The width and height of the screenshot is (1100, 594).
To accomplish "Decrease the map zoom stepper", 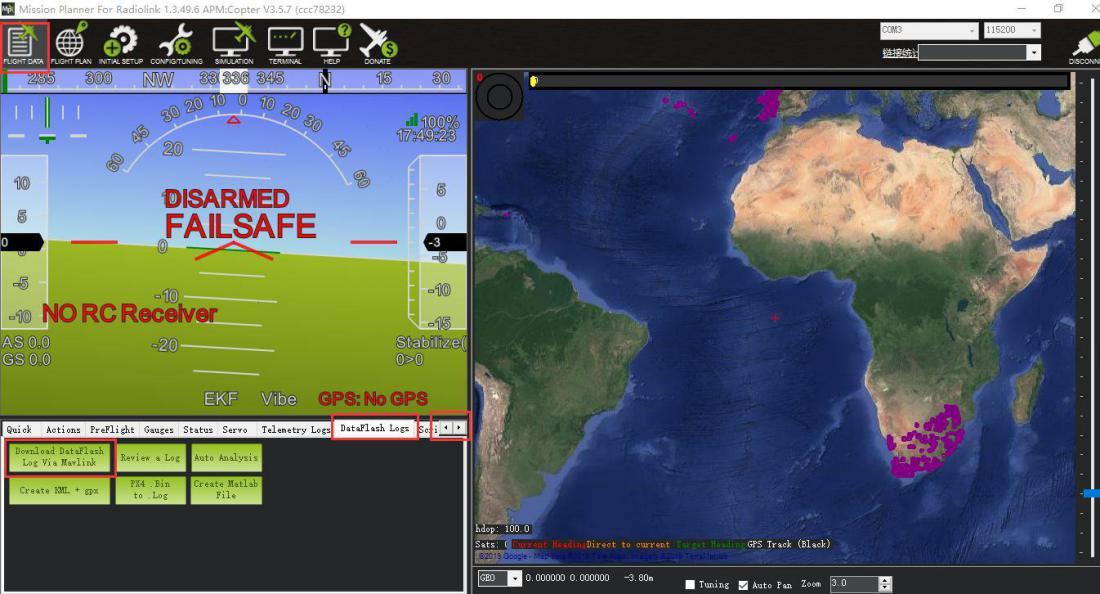I will 885,588.
